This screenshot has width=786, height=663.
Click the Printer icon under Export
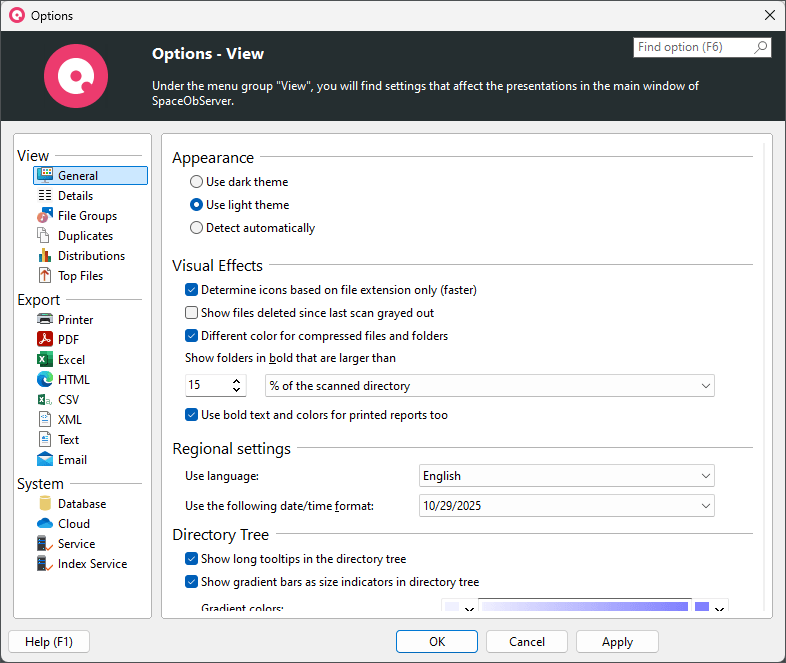pos(44,320)
